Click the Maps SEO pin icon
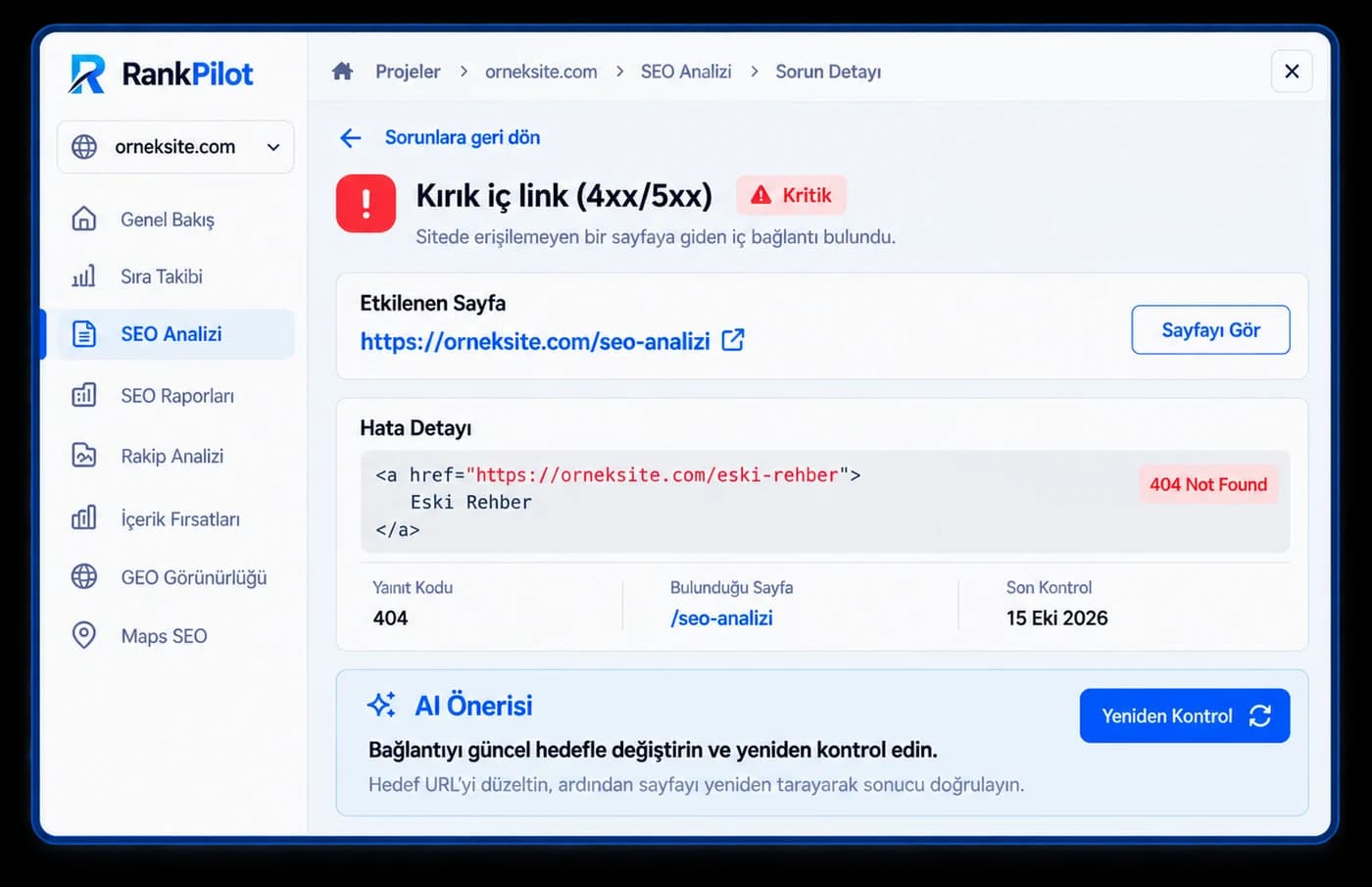 [x=84, y=635]
